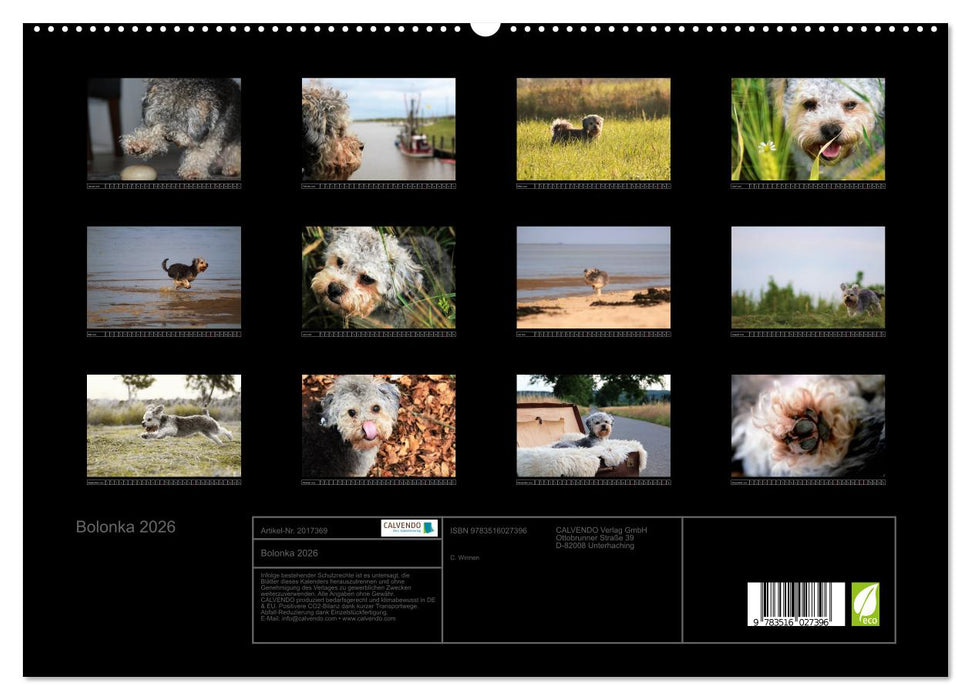The height and width of the screenshot is (700, 971).
Task: Toggle the dog in tall grass image
Action: tap(595, 130)
